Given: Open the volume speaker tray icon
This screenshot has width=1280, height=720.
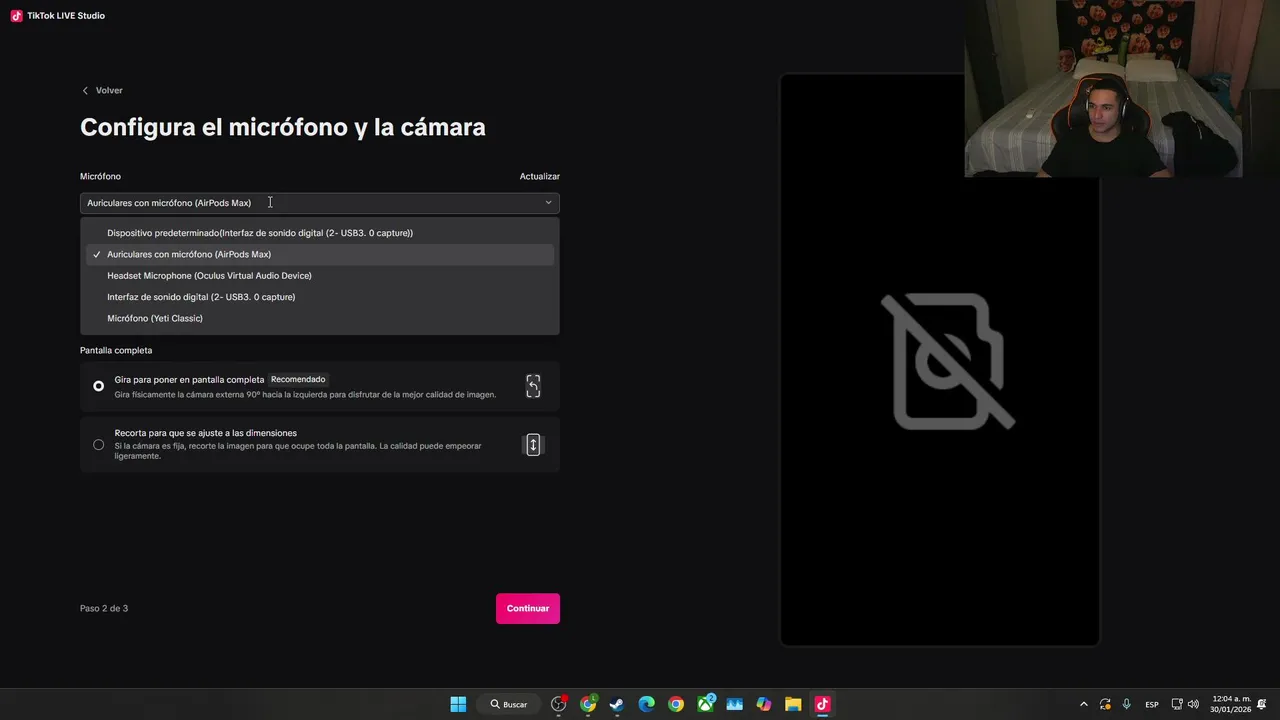Looking at the screenshot, I should point(1193,704).
